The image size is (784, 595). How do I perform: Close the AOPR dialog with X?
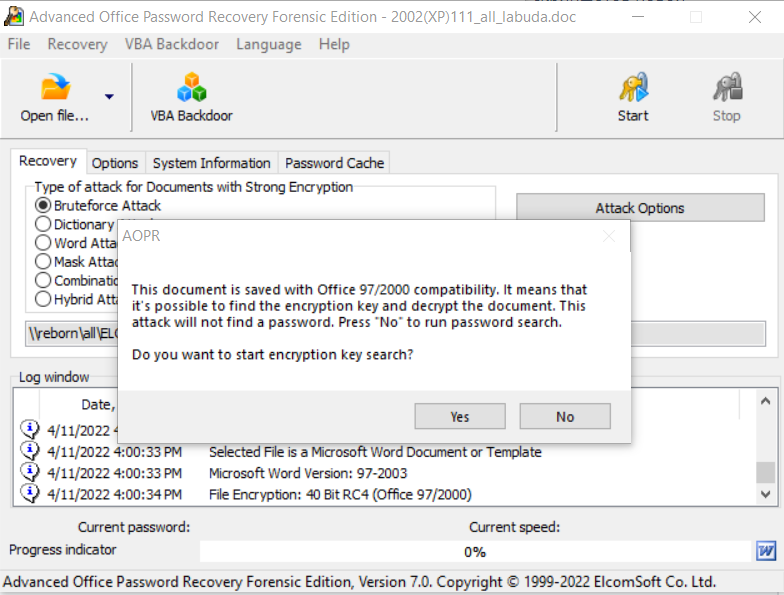coord(609,236)
